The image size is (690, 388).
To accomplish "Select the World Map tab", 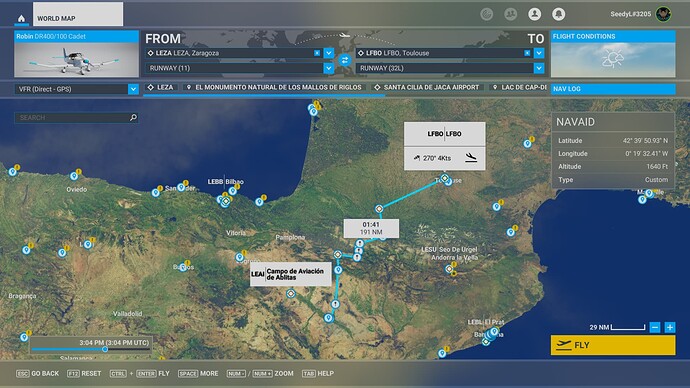I will click(78, 14).
